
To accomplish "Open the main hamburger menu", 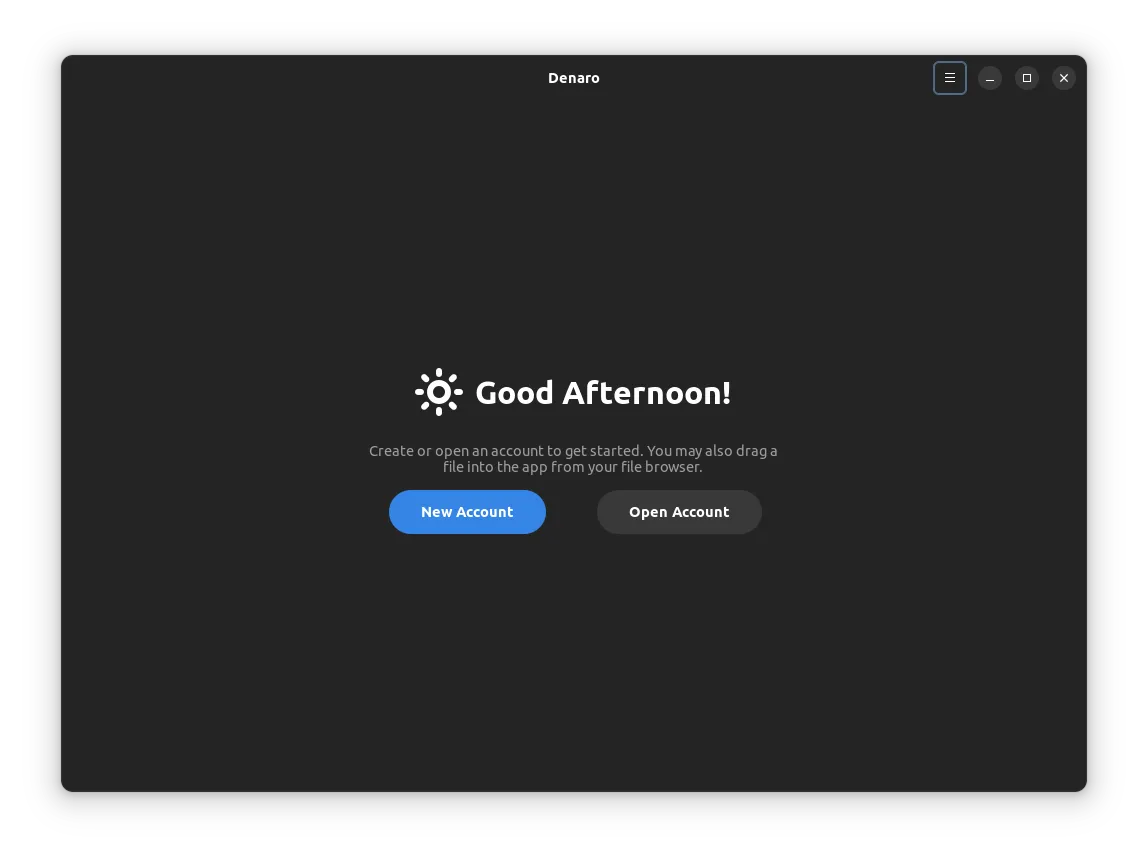I will point(949,78).
